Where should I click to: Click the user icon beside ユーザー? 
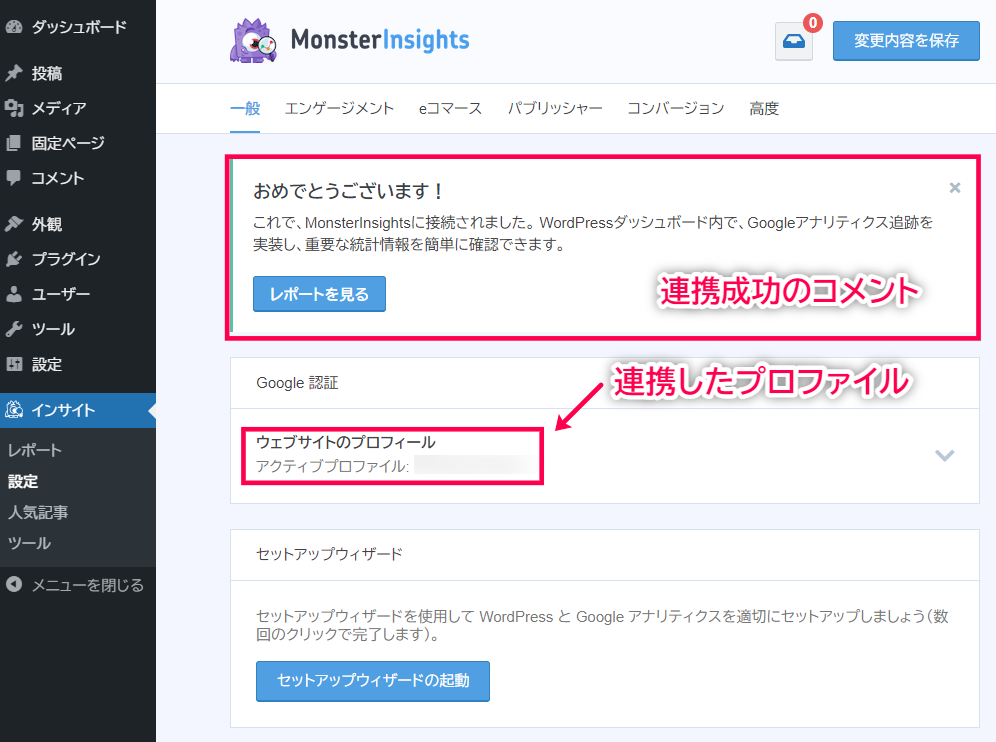tap(14, 294)
